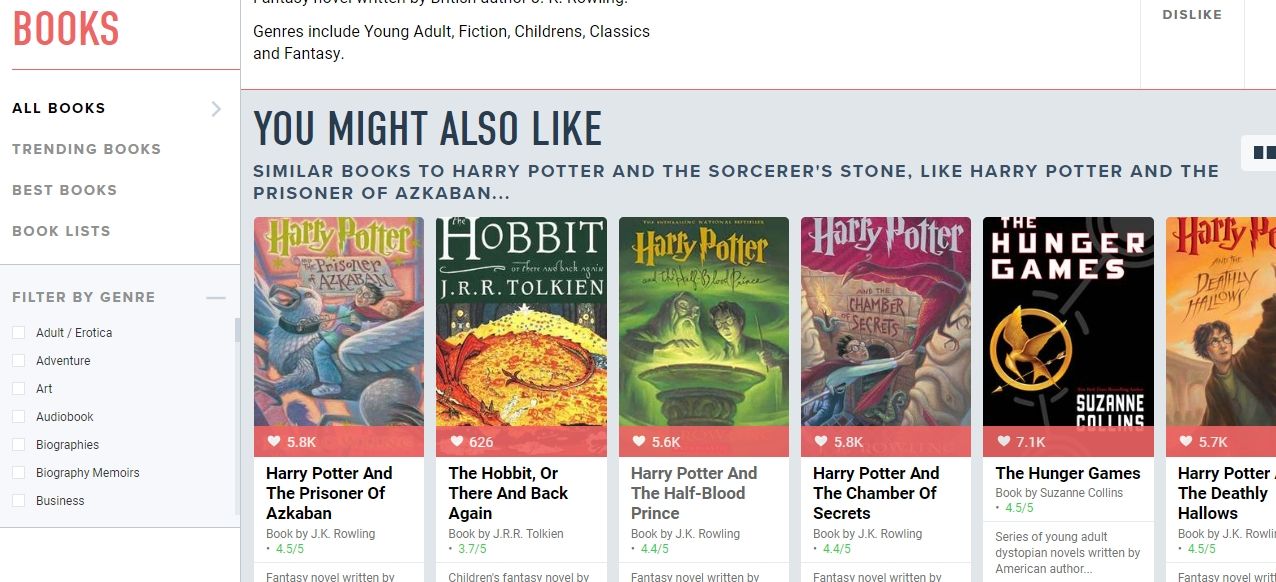Collapse the Filter By Genre section
The image size is (1276, 582).
(x=215, y=297)
